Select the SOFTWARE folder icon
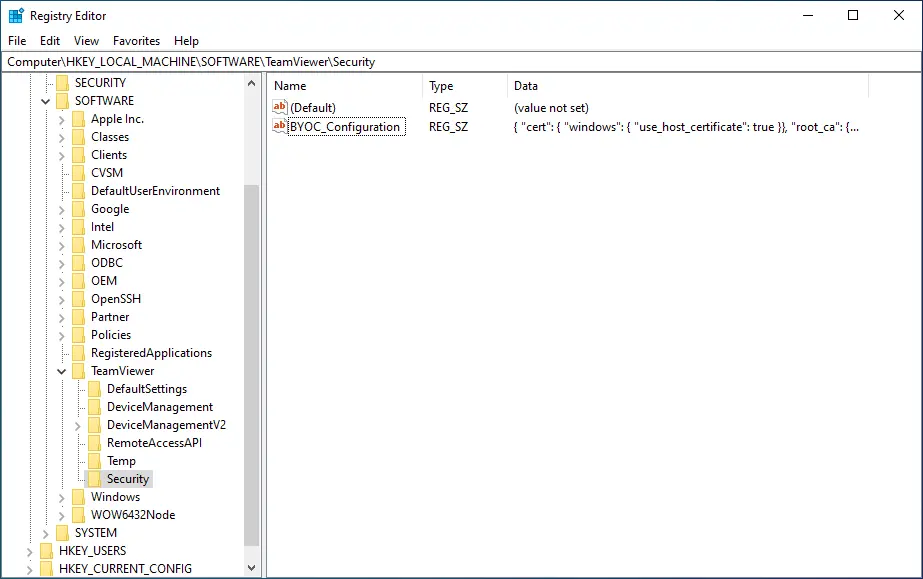Viewport: 923px width, 579px height. click(62, 101)
